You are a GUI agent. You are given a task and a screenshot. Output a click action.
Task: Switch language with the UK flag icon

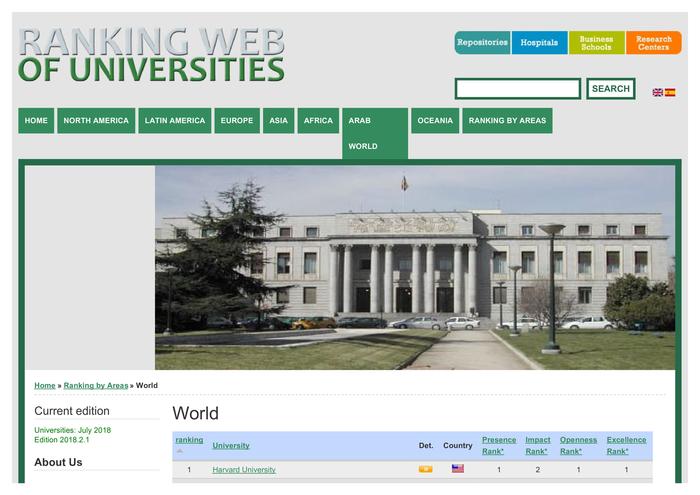click(x=657, y=92)
